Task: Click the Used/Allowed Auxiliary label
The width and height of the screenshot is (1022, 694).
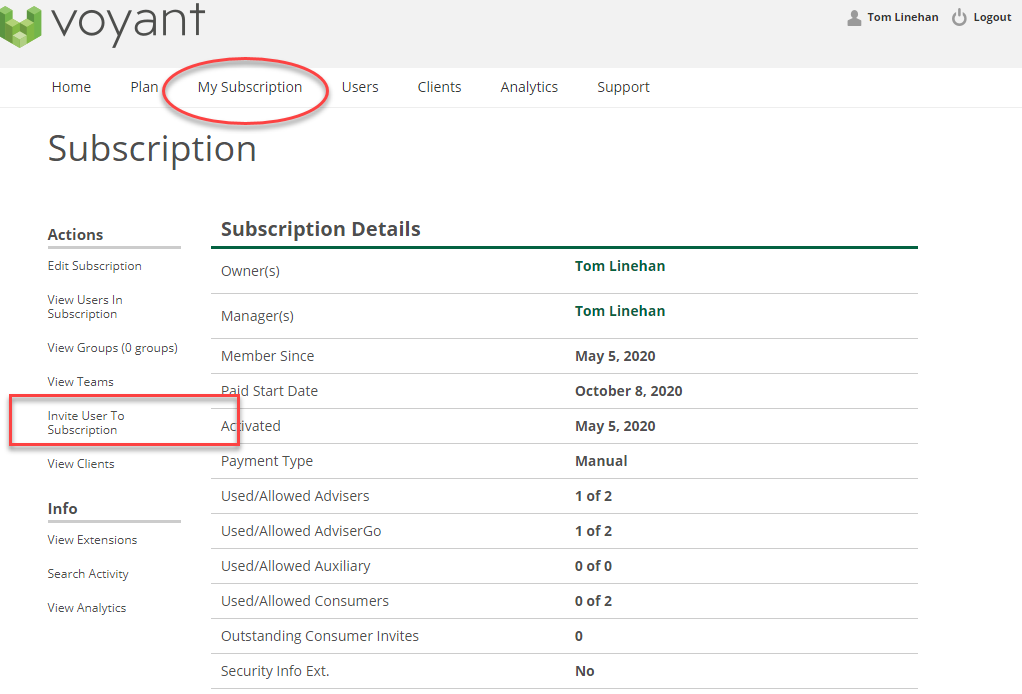Action: click(x=296, y=566)
